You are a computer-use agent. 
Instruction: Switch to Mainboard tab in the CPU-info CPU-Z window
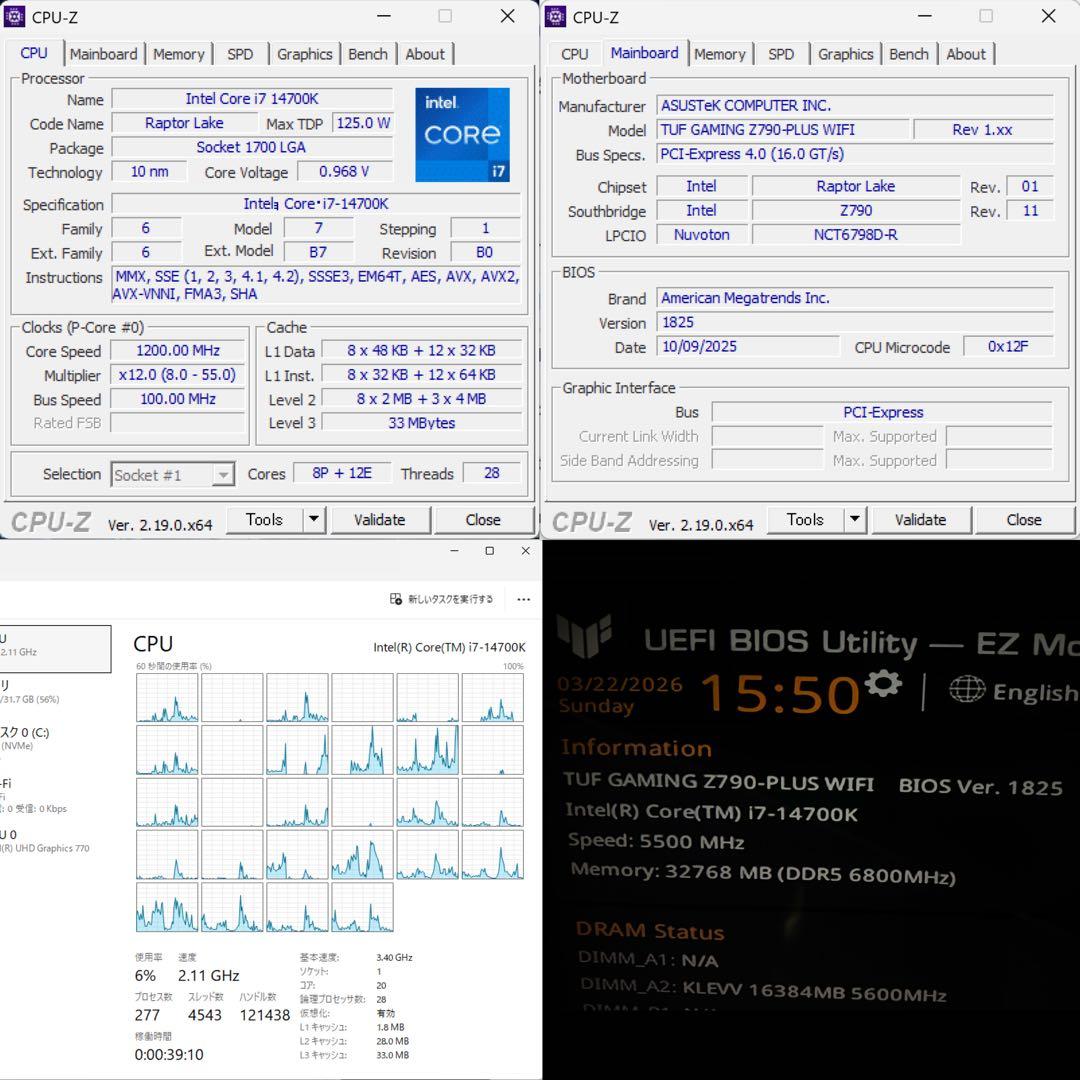(103, 54)
